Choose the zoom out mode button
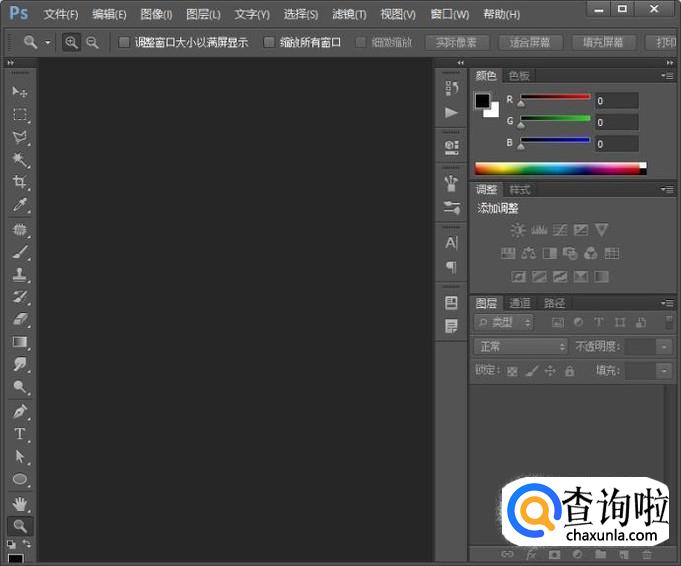The height and width of the screenshot is (566, 681). click(x=93, y=43)
